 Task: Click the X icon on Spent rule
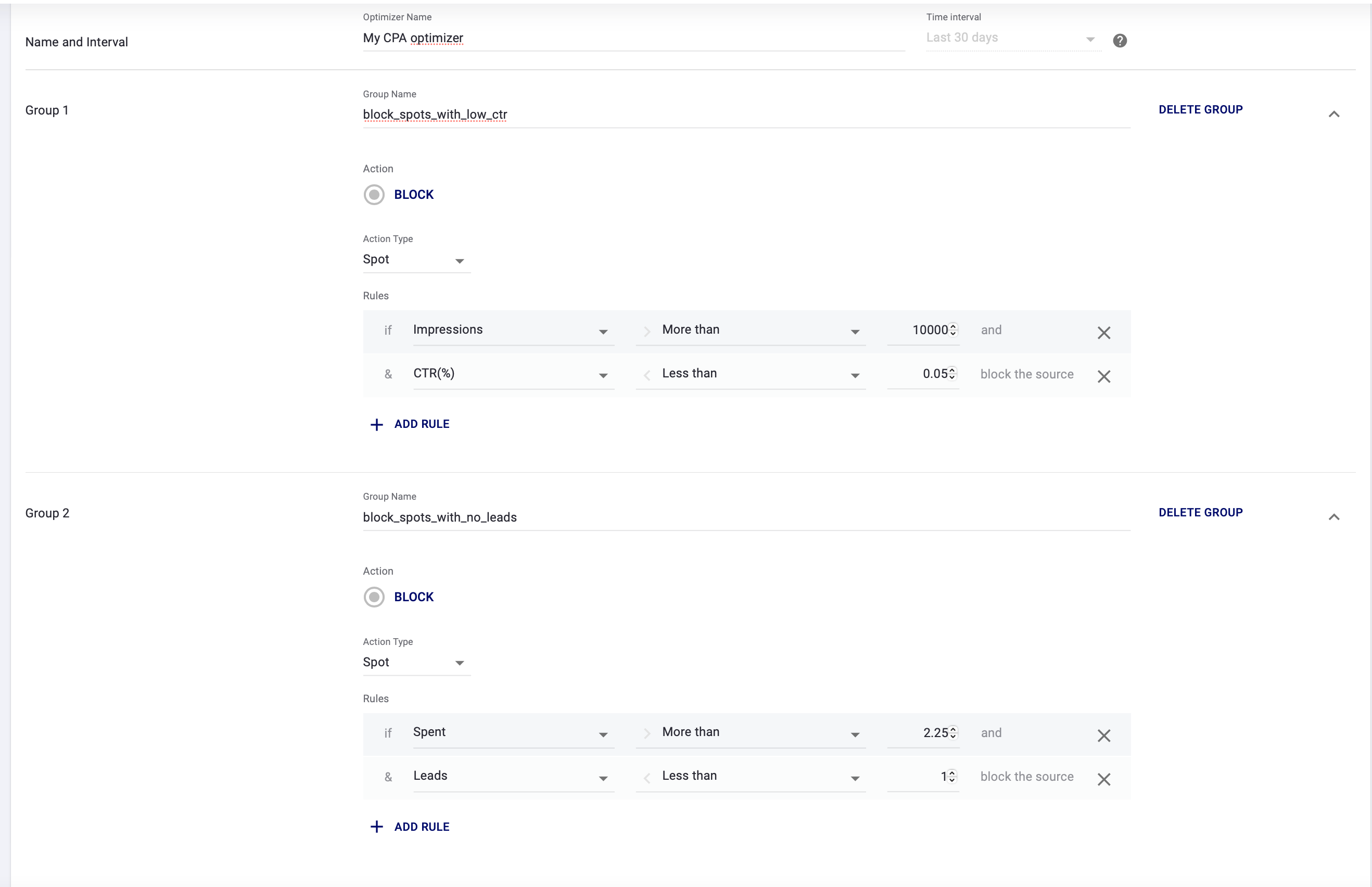click(x=1104, y=735)
